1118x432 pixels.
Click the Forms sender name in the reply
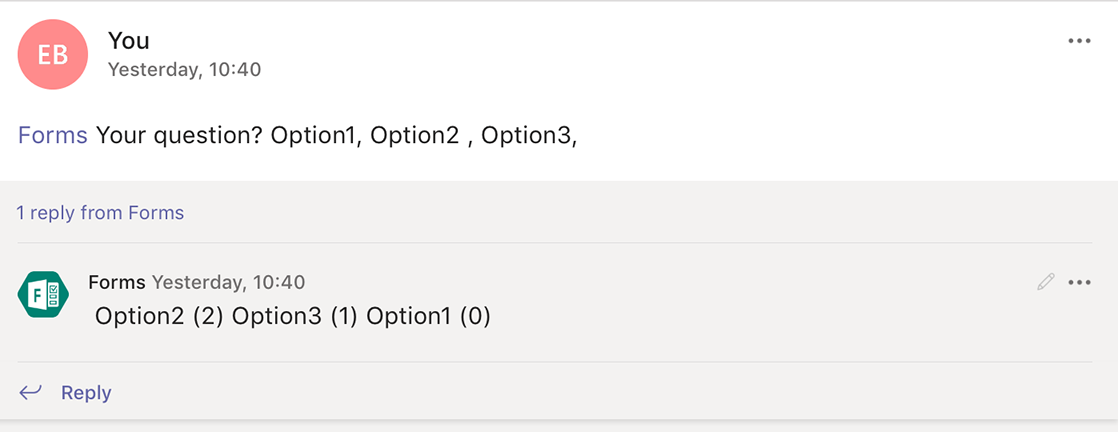pos(117,282)
